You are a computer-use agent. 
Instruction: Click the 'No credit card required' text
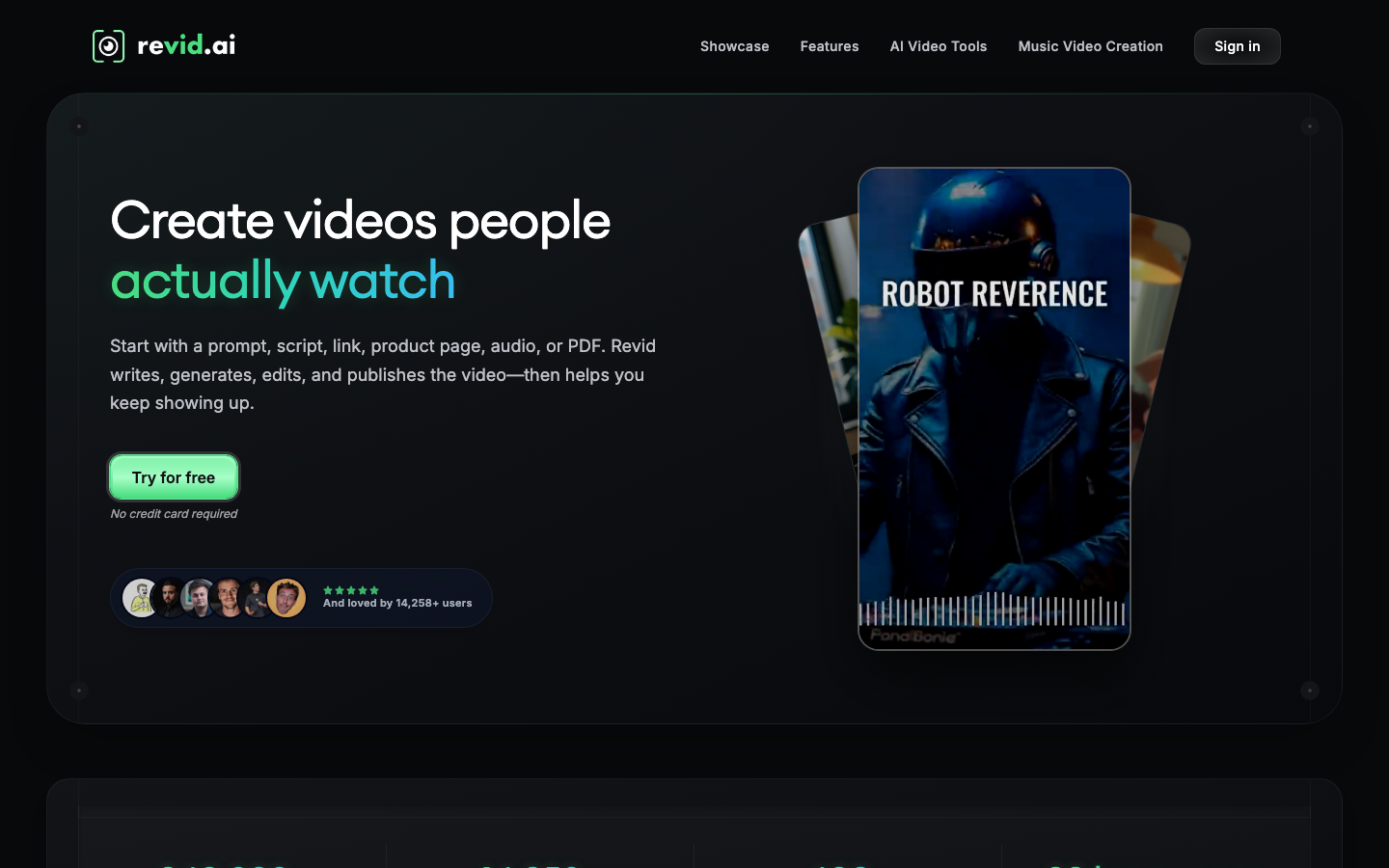click(174, 514)
